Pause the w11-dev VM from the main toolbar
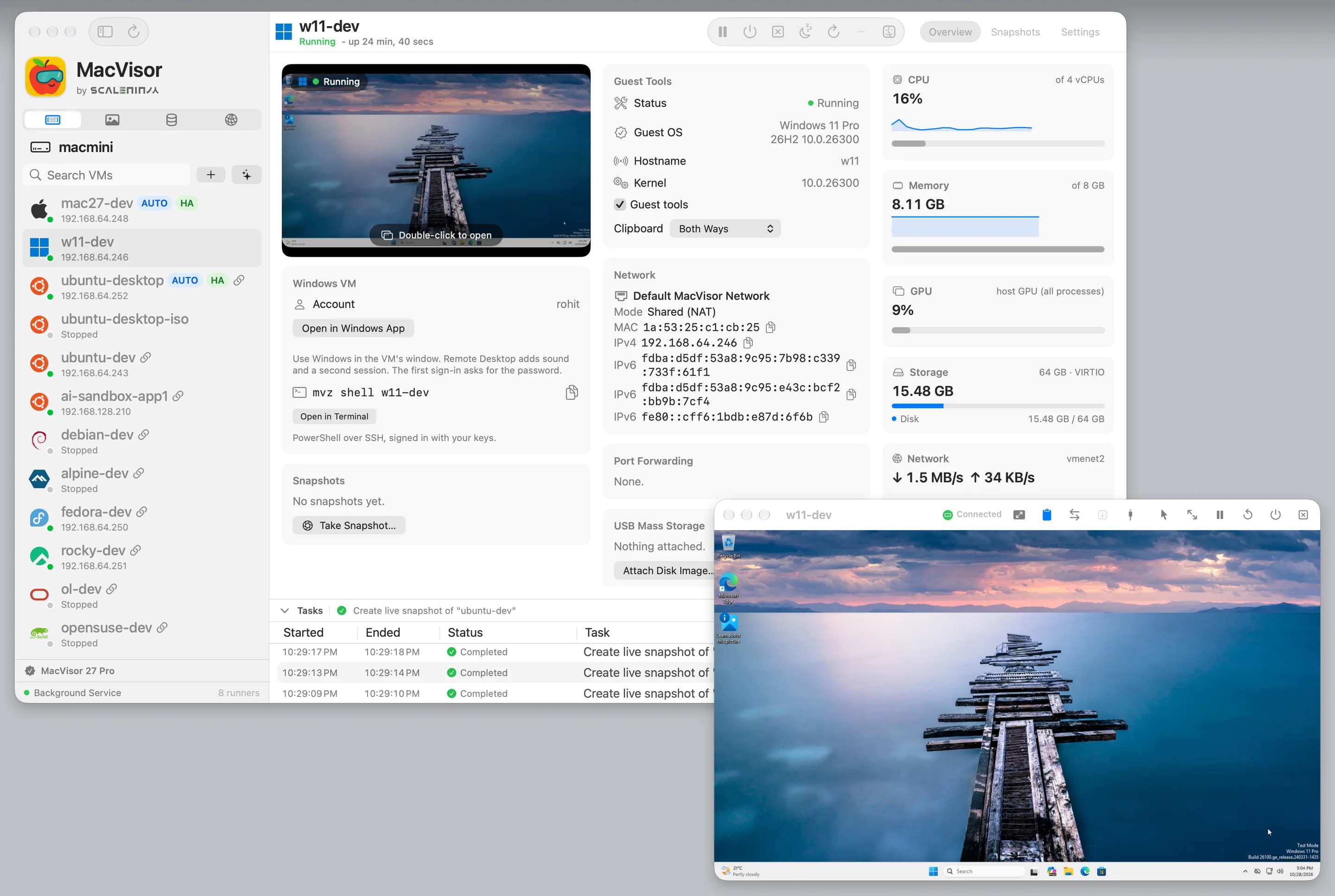Screen dimensions: 1335x896 click(722, 32)
